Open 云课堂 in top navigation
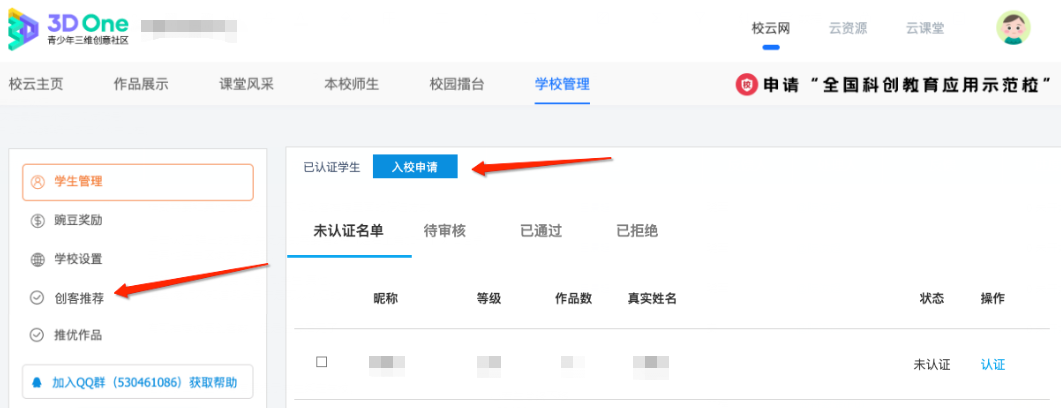Image resolution: width=1061 pixels, height=408 pixels. (x=925, y=28)
